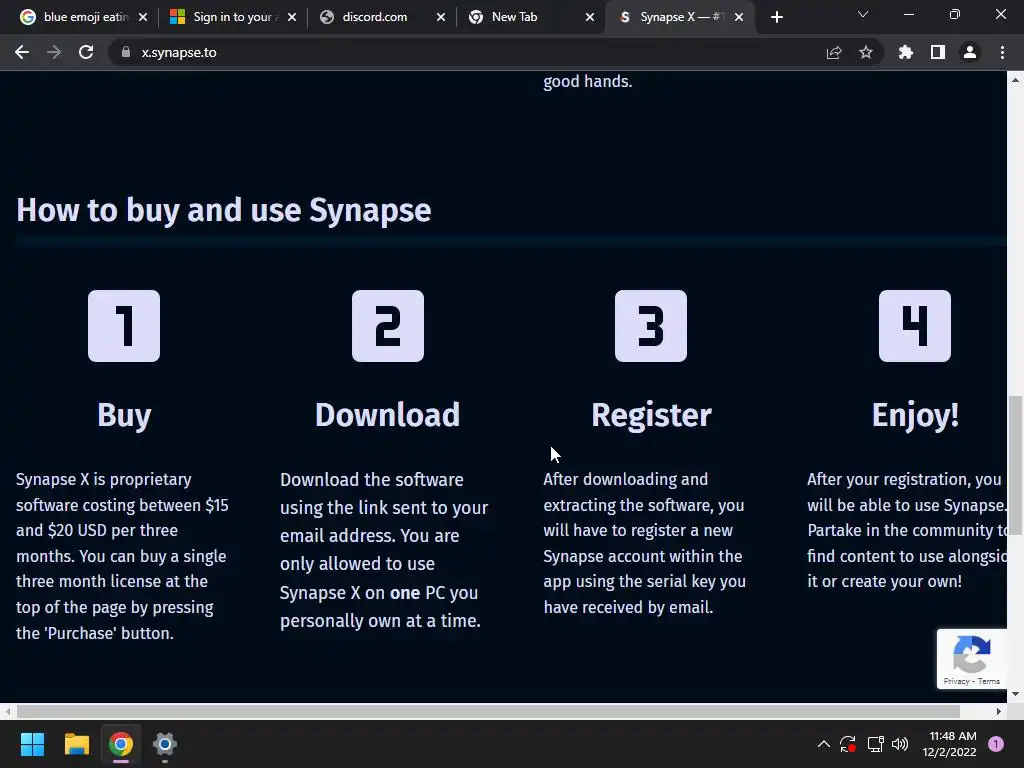Open the reCAPTCHA Terms link

coord(989,681)
